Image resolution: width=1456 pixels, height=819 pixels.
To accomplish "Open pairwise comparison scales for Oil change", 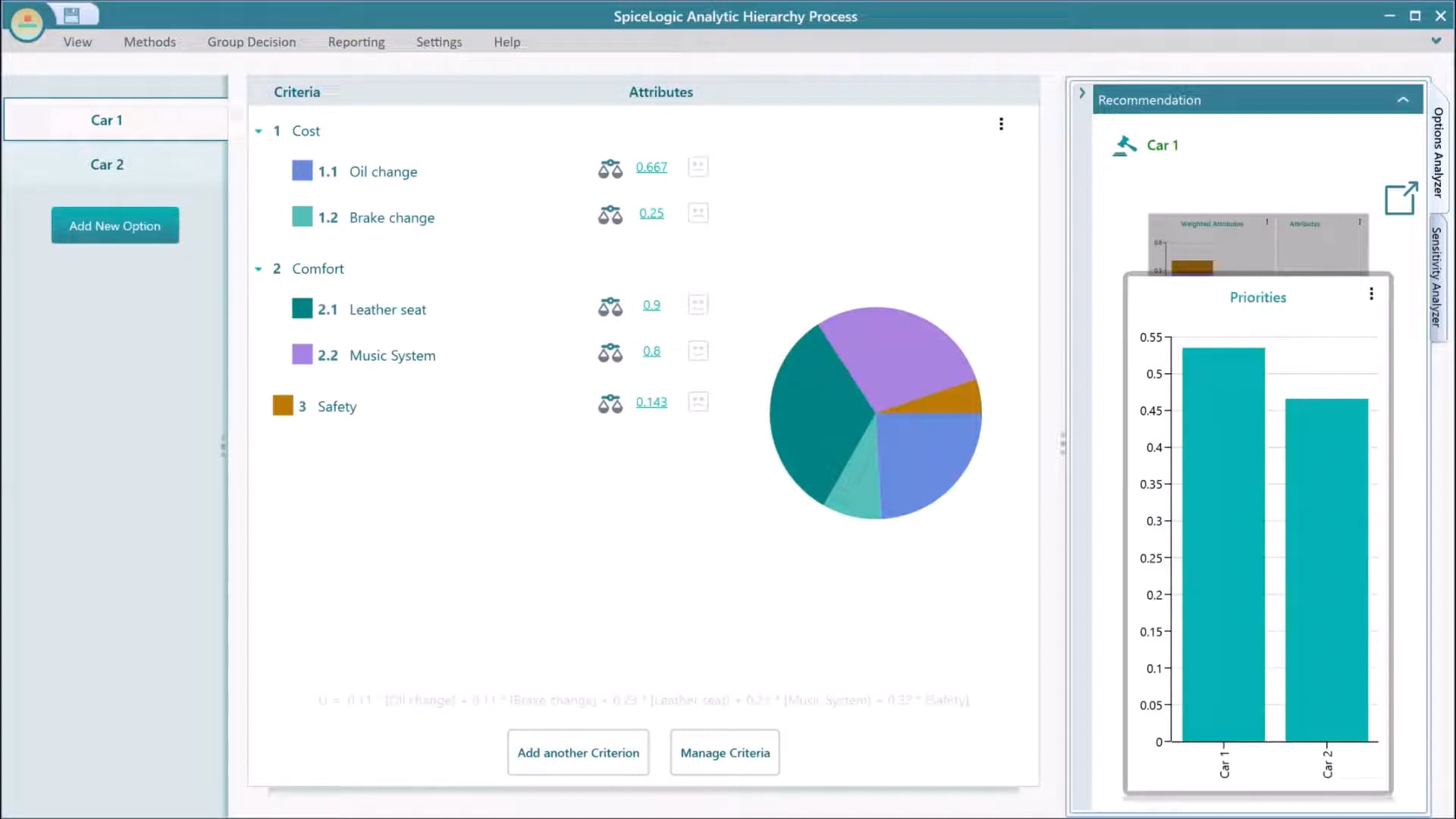I will [x=610, y=168].
